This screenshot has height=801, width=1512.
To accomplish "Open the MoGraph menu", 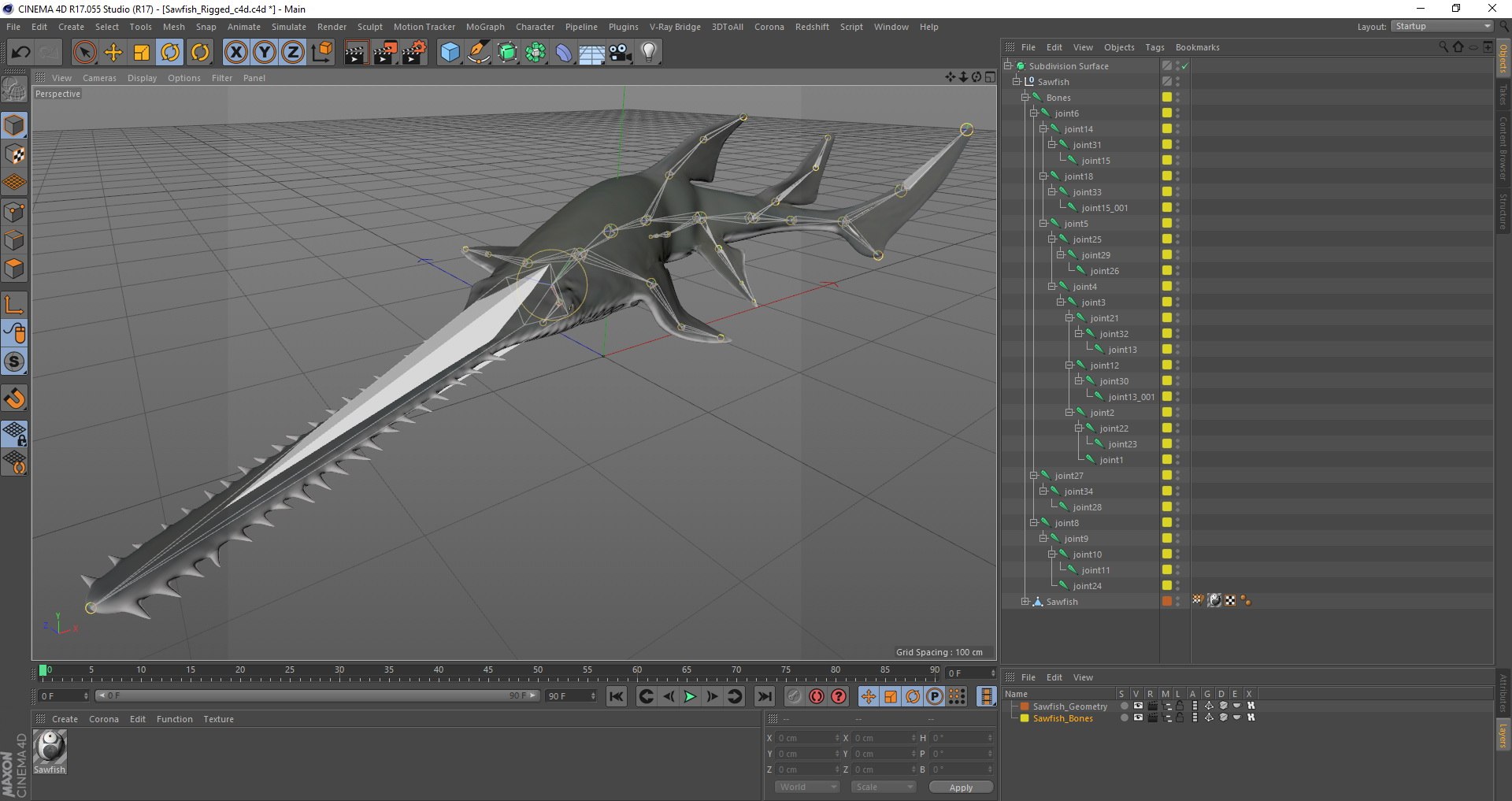I will tap(485, 27).
